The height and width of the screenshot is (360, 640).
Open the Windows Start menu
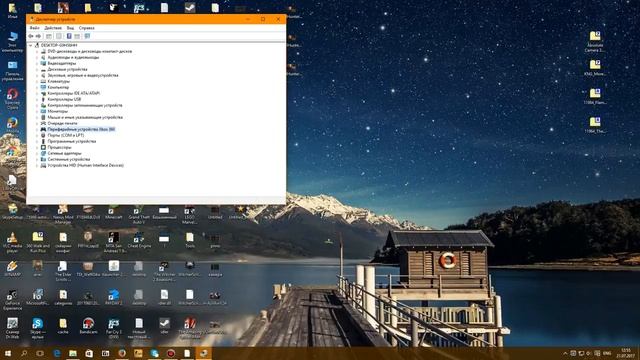pyautogui.click(x=8, y=353)
